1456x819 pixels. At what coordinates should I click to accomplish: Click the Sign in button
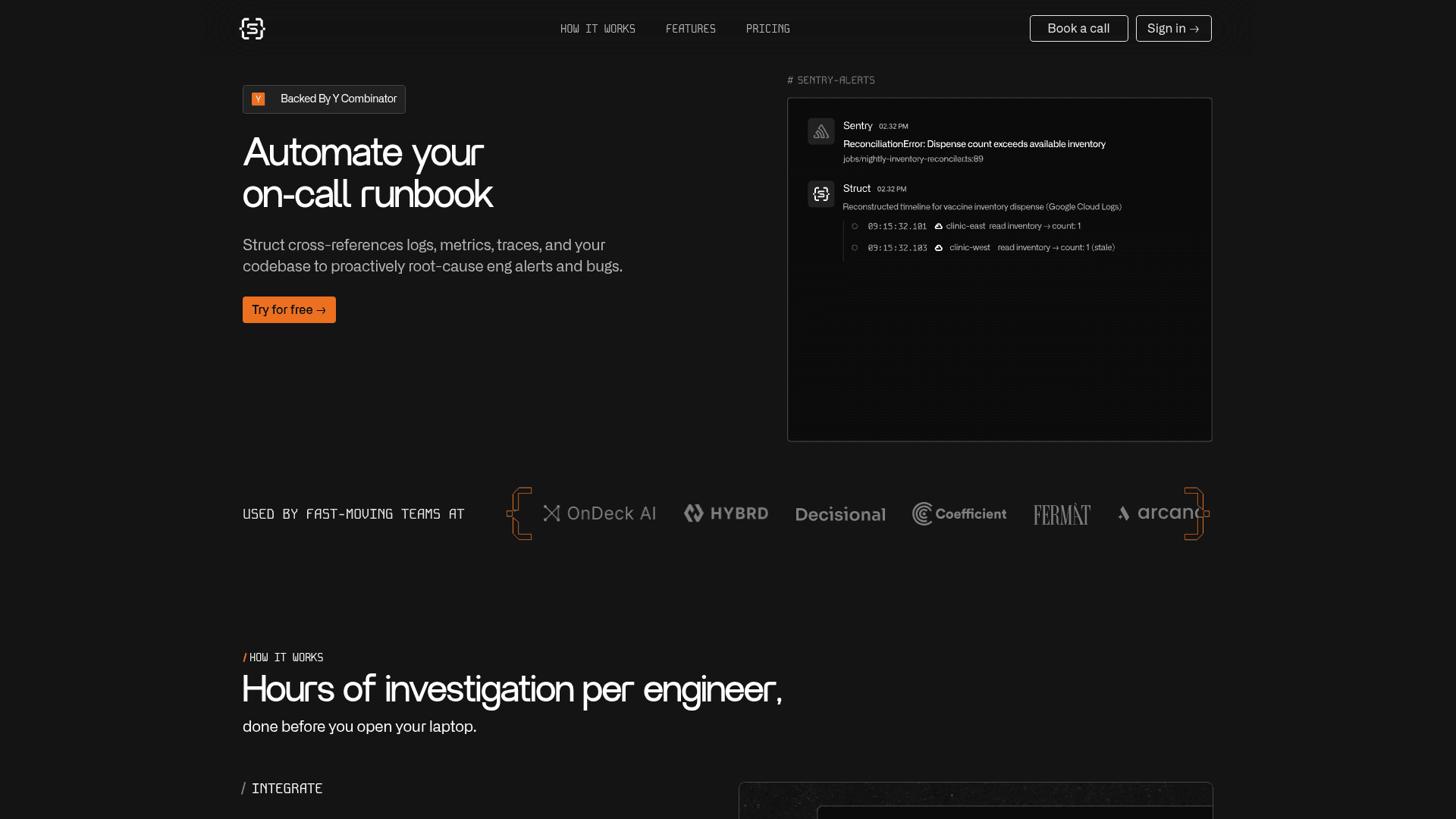tap(1173, 29)
